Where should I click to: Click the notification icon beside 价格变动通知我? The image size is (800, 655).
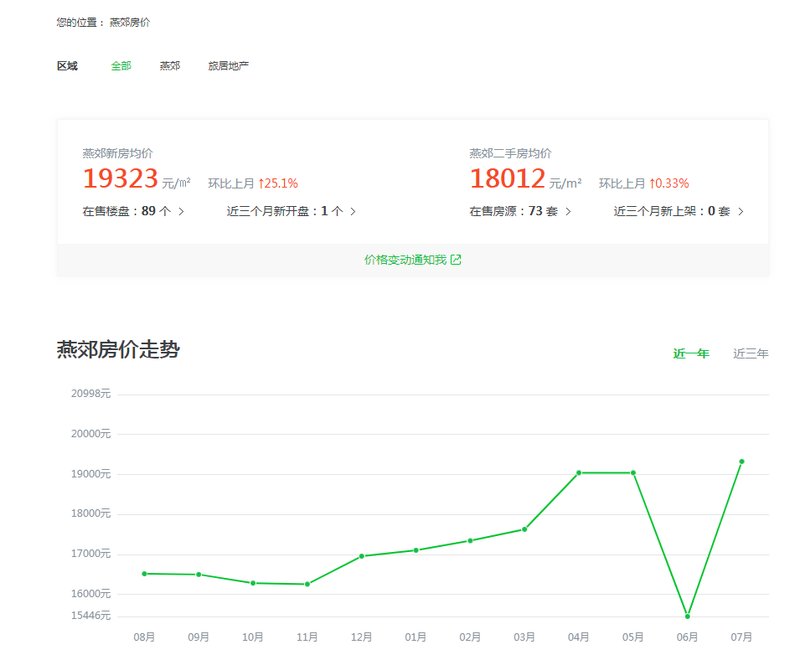pyautogui.click(x=456, y=258)
